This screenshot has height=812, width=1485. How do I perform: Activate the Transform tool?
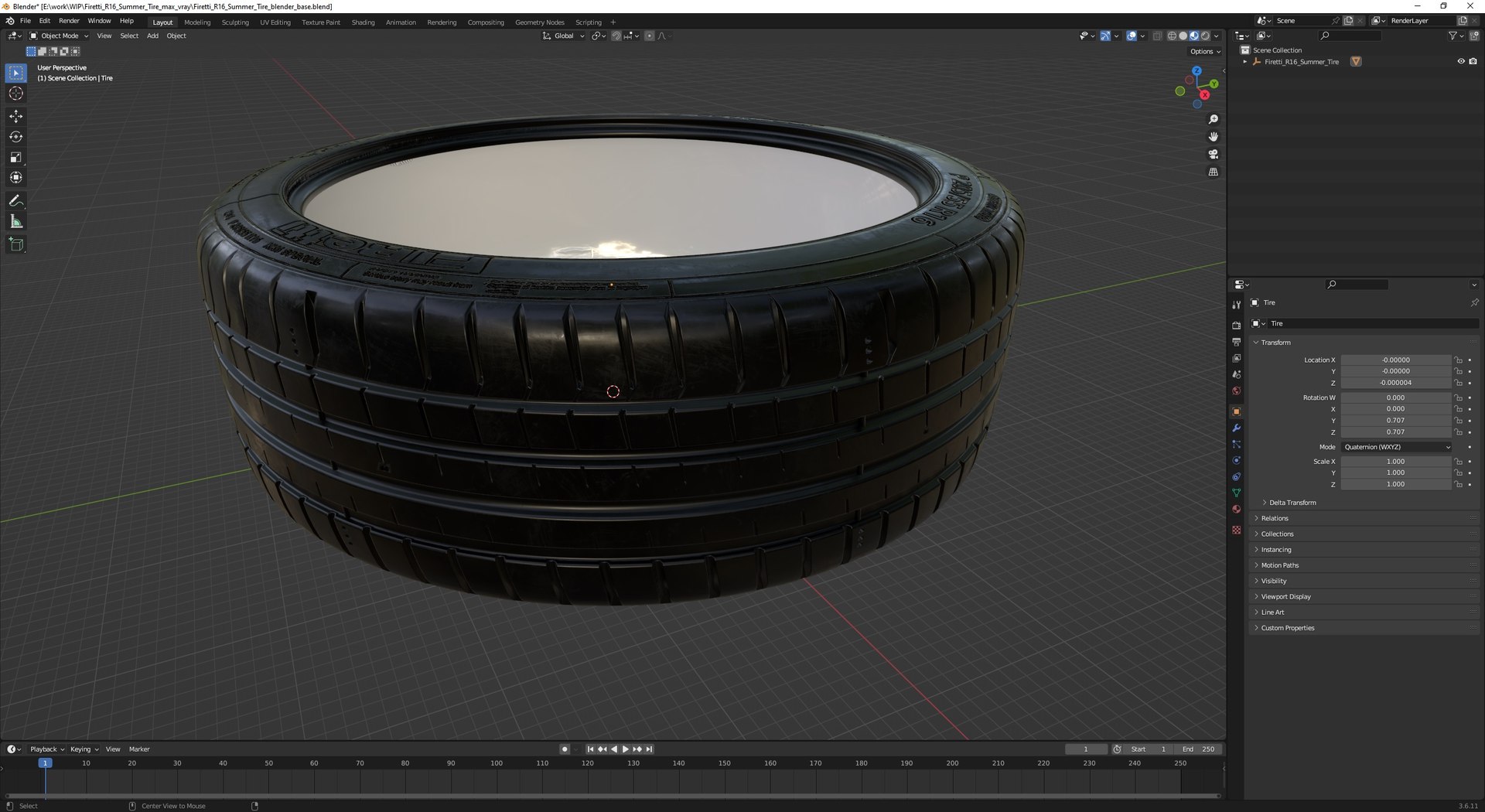pos(16,178)
